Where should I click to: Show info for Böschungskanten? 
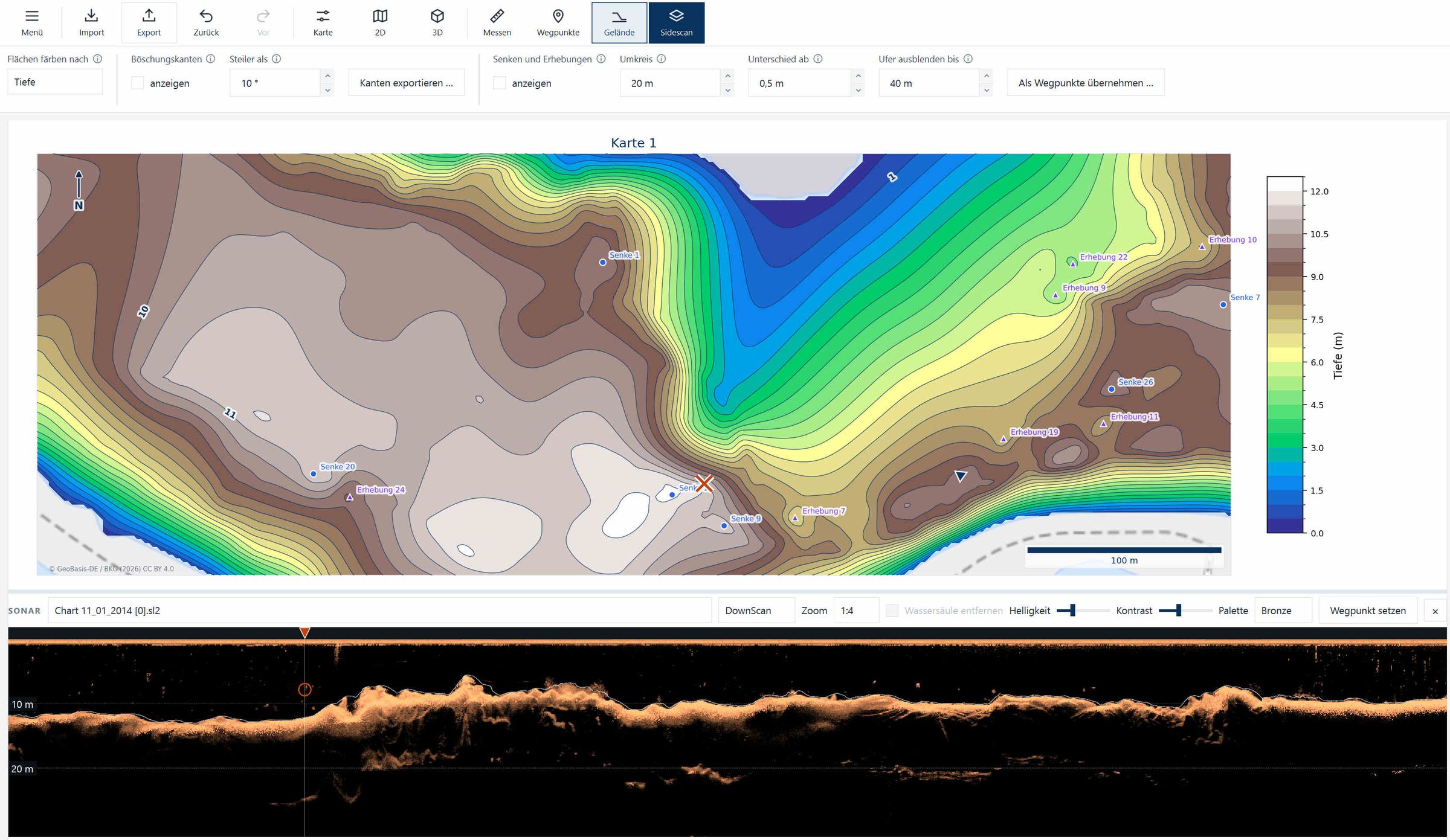(210, 59)
